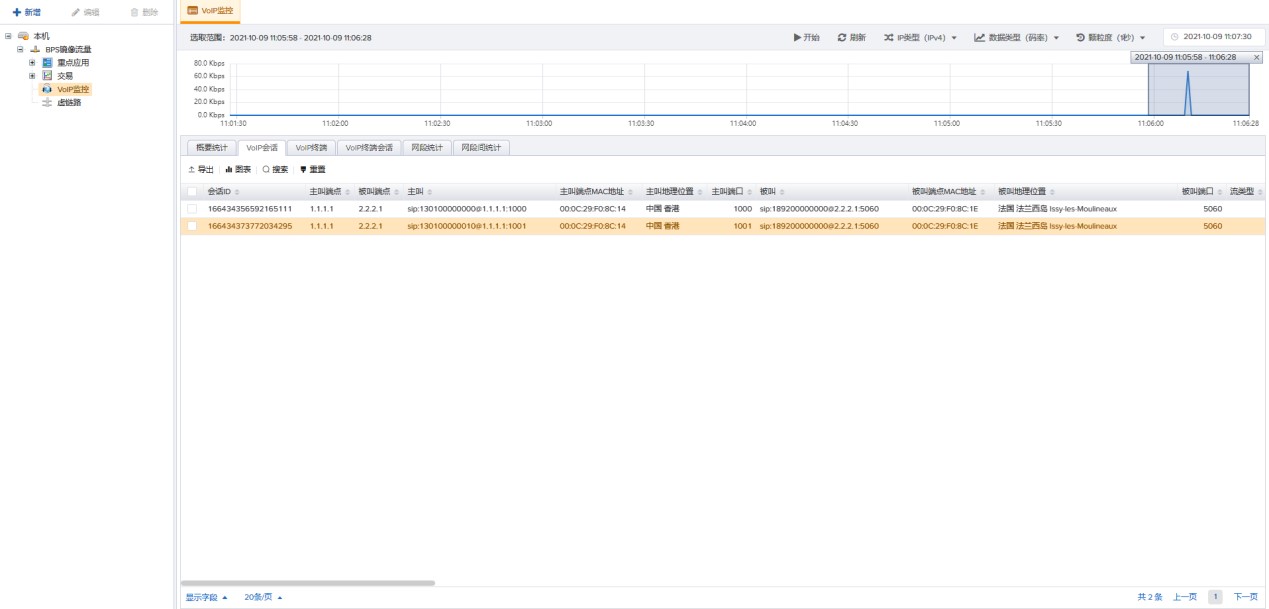Image resolution: width=1269 pixels, height=609 pixels.
Task: Switch to the 概要统计 tab
Action: click(211, 147)
